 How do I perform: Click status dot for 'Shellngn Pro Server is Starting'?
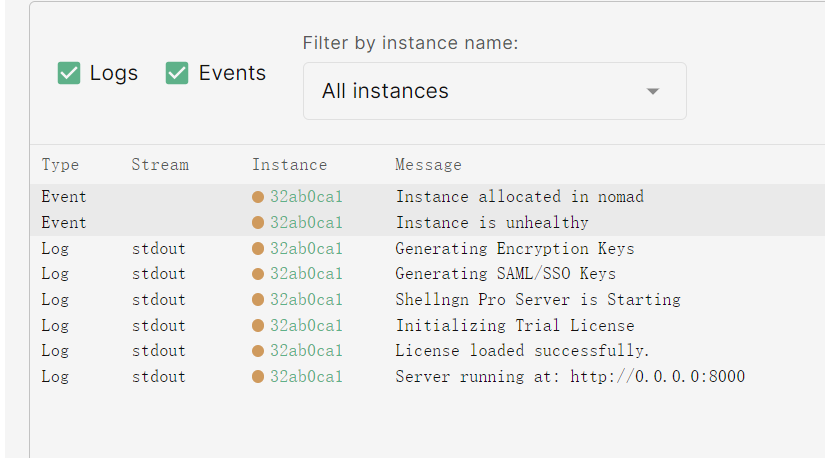pos(258,300)
